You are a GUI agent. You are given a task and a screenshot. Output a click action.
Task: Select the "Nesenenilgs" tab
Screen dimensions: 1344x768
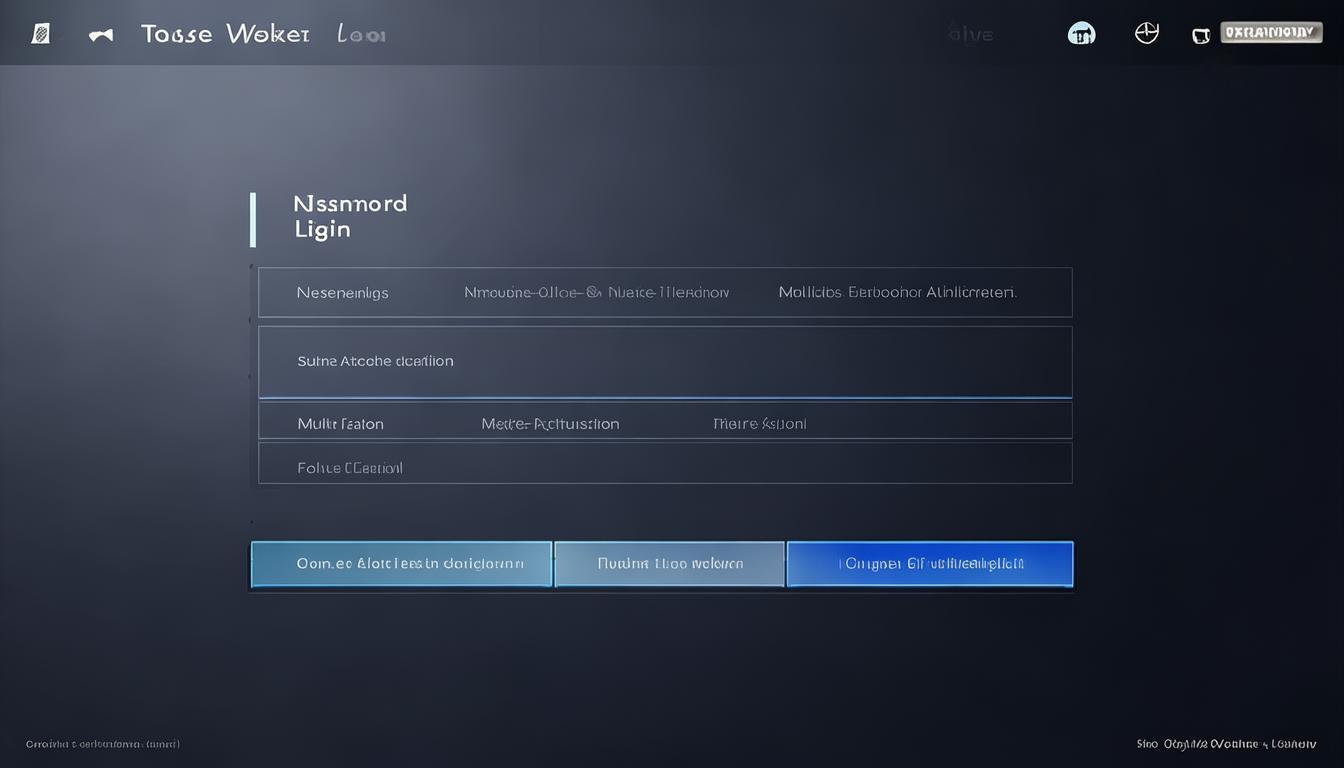(x=342, y=293)
